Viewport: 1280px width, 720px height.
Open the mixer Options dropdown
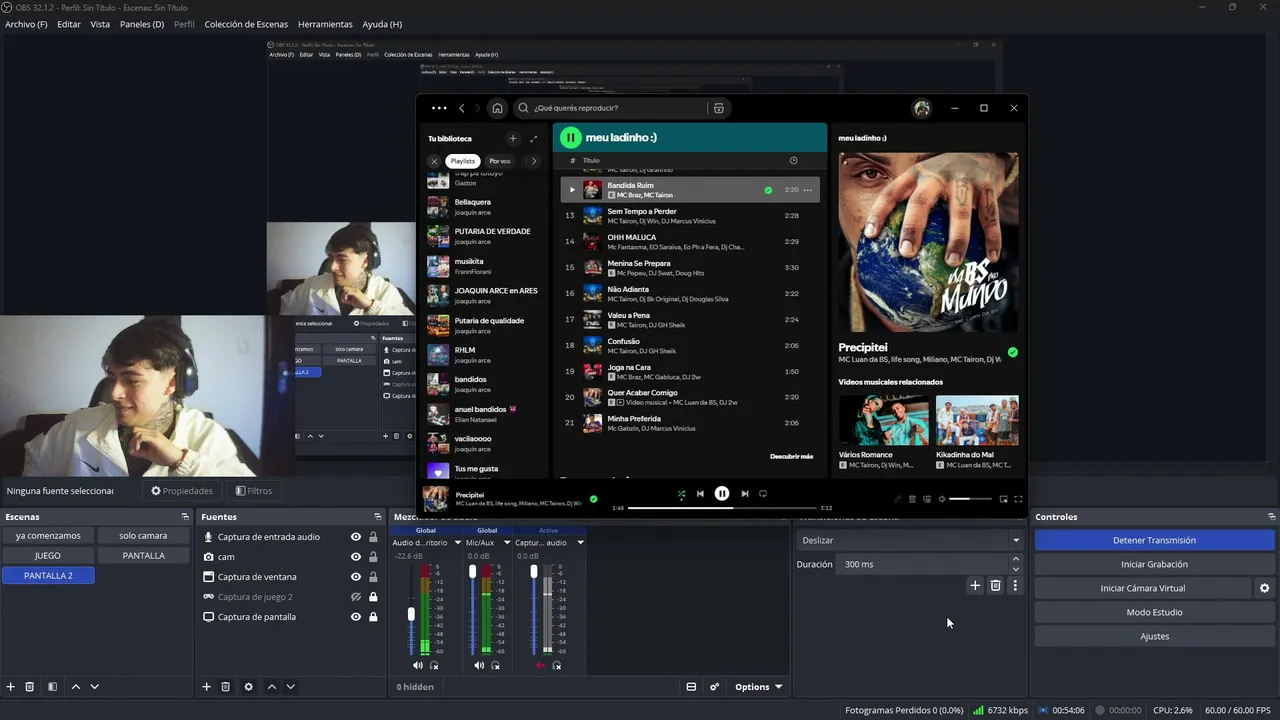(x=759, y=687)
